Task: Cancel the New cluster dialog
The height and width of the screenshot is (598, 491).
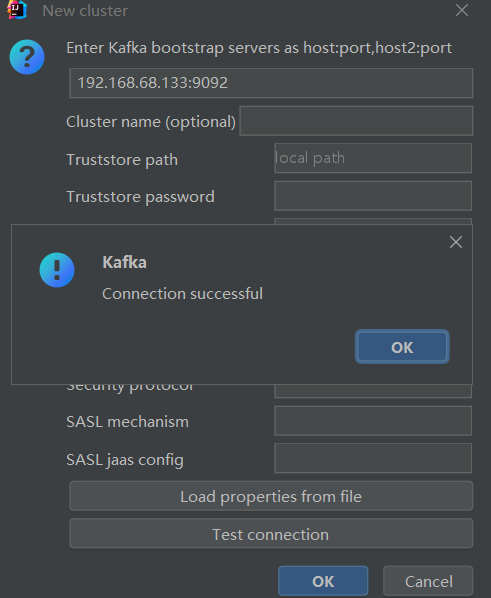Action: point(428,581)
